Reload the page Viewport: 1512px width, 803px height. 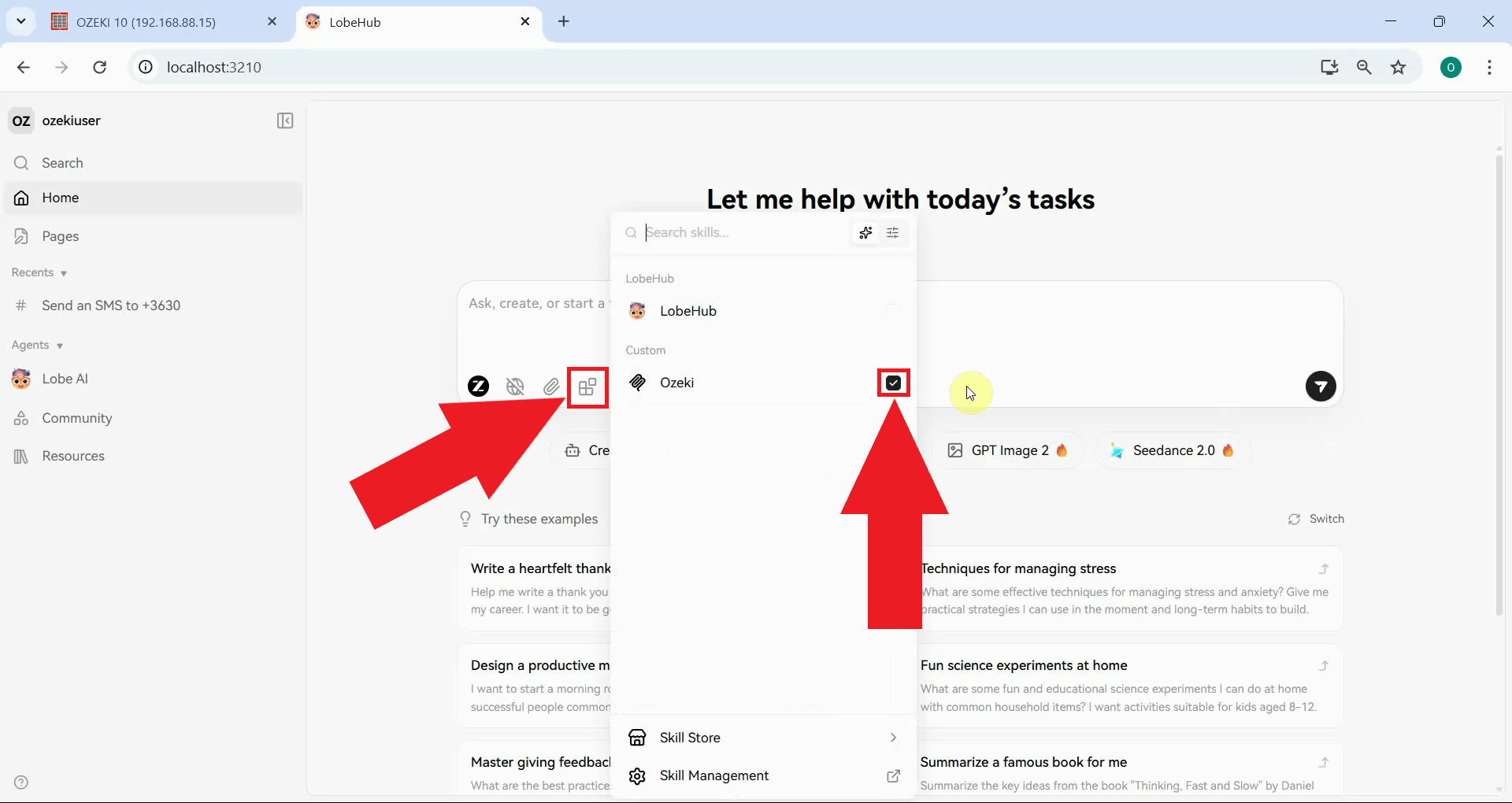point(99,67)
